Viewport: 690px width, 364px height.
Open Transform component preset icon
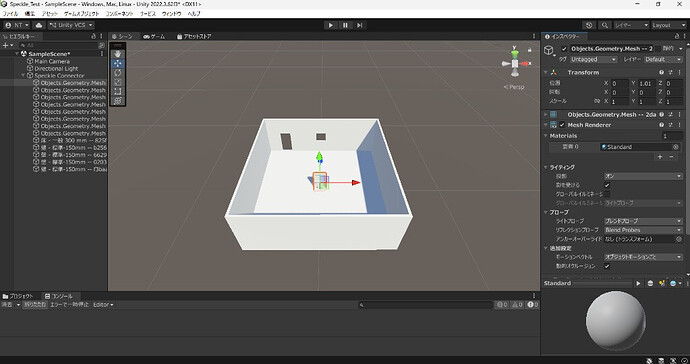pos(671,72)
